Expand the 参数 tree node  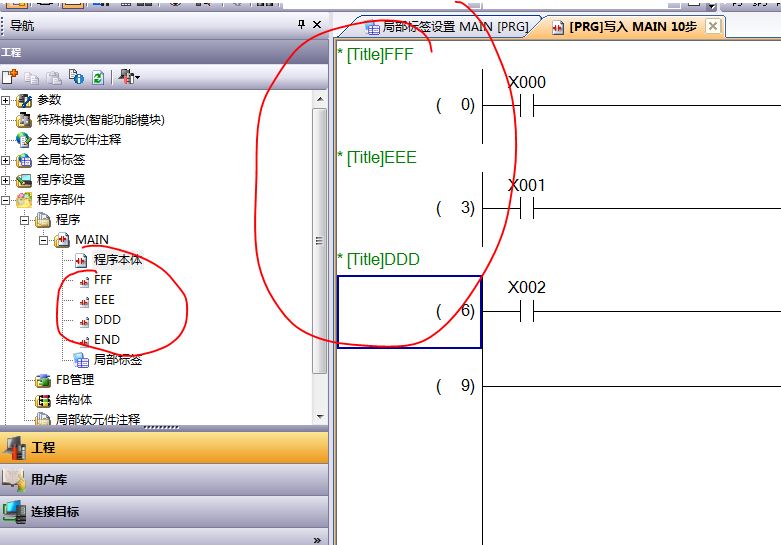click(x=6, y=100)
